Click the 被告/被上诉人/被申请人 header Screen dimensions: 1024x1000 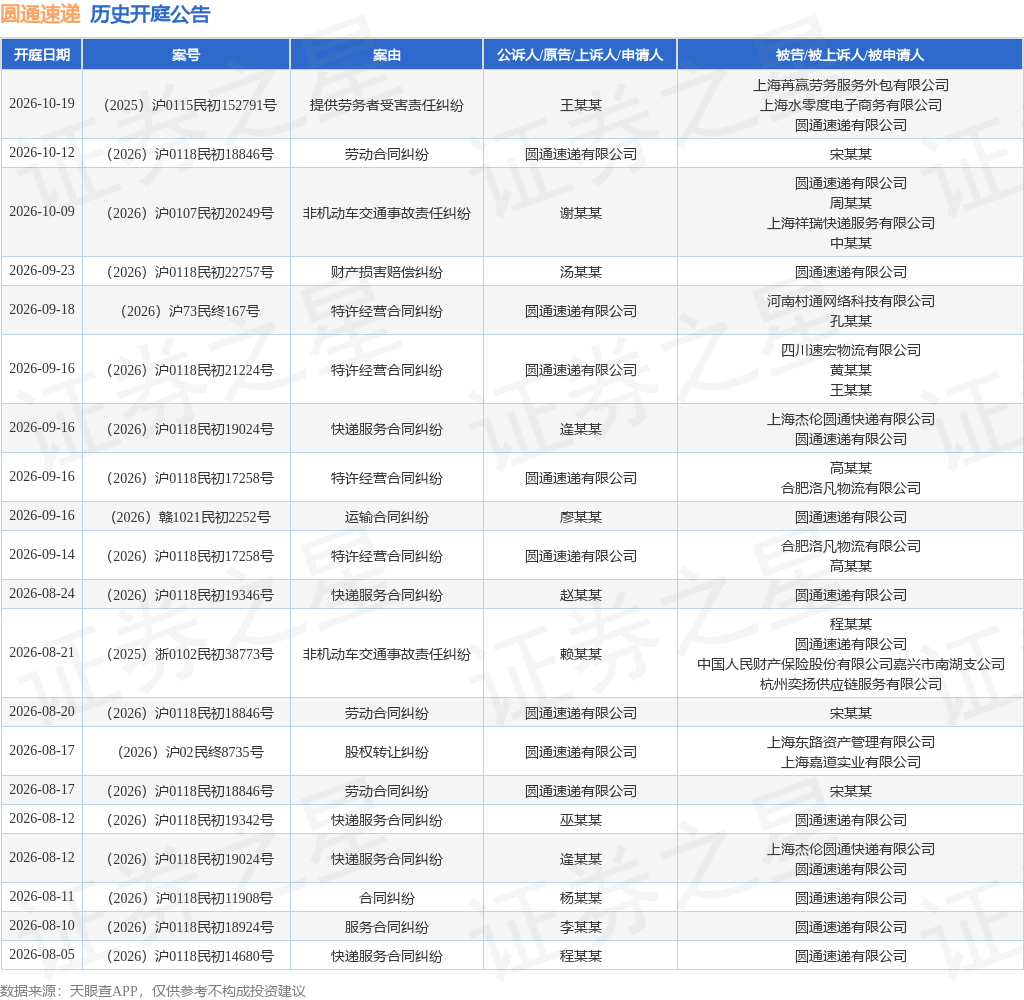click(850, 55)
